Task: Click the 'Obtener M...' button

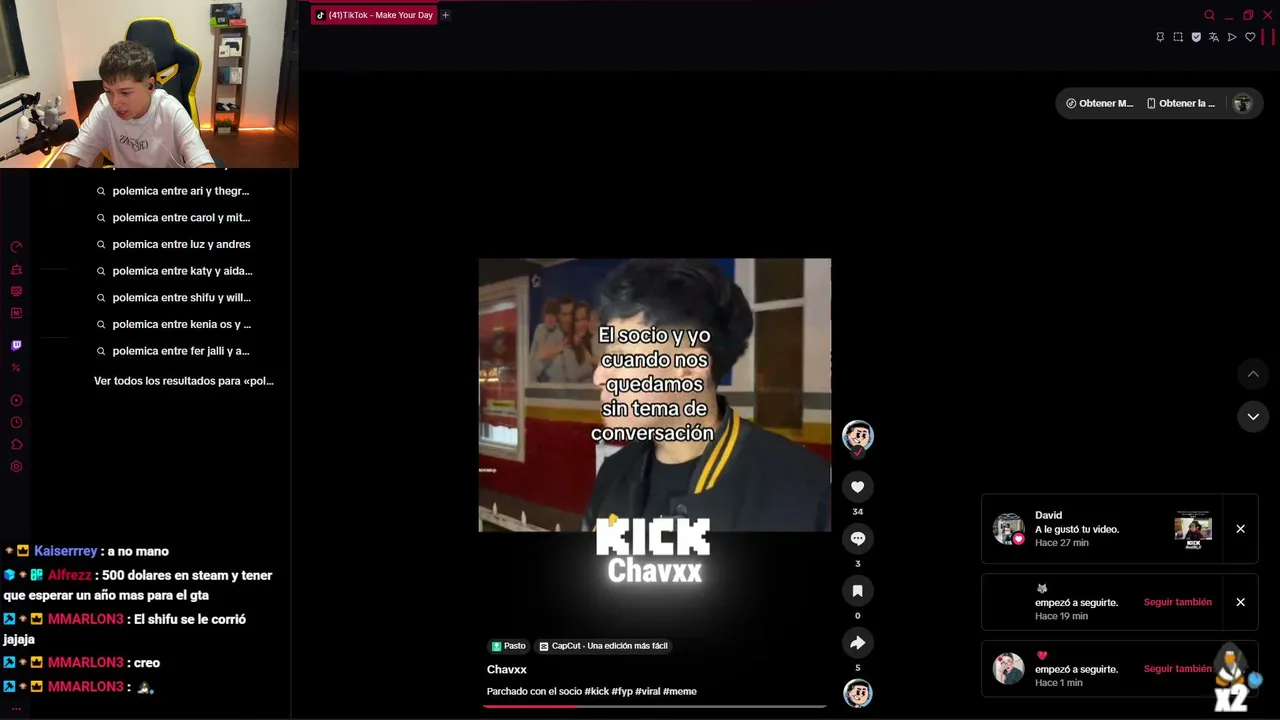Action: [x=1099, y=104]
